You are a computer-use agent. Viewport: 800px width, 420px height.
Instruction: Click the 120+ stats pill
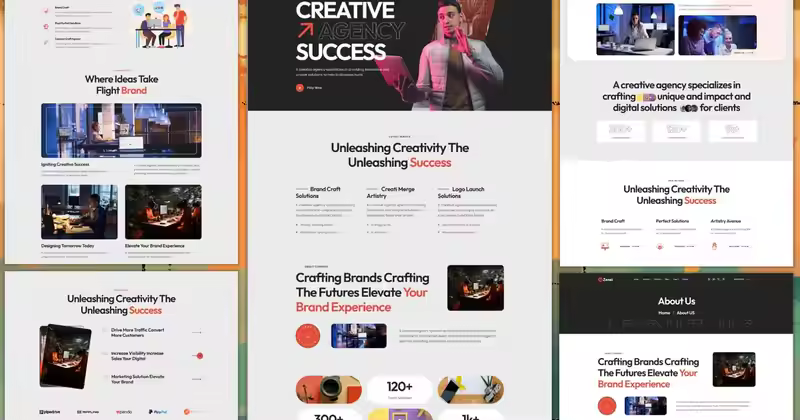tap(399, 390)
